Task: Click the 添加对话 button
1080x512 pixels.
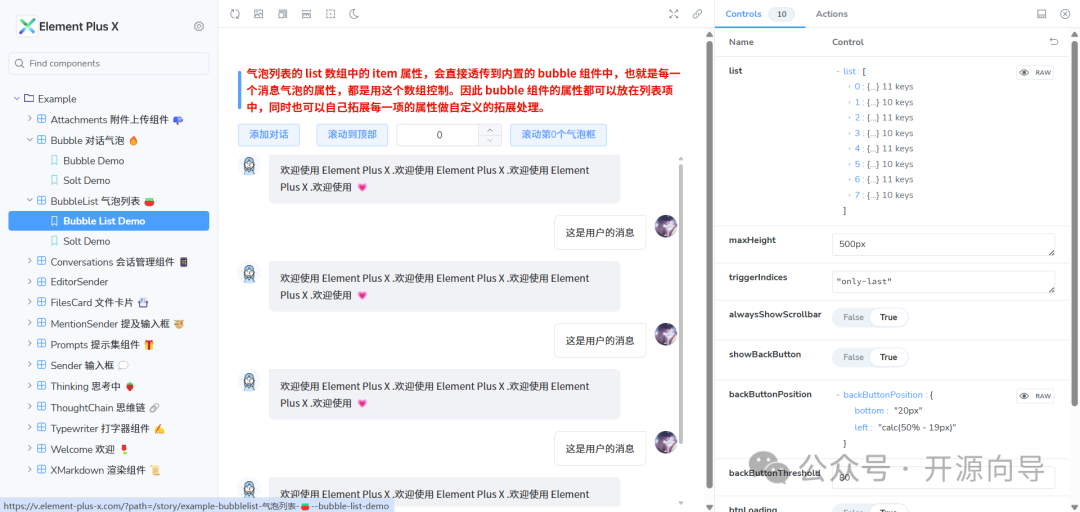Action: coord(269,135)
